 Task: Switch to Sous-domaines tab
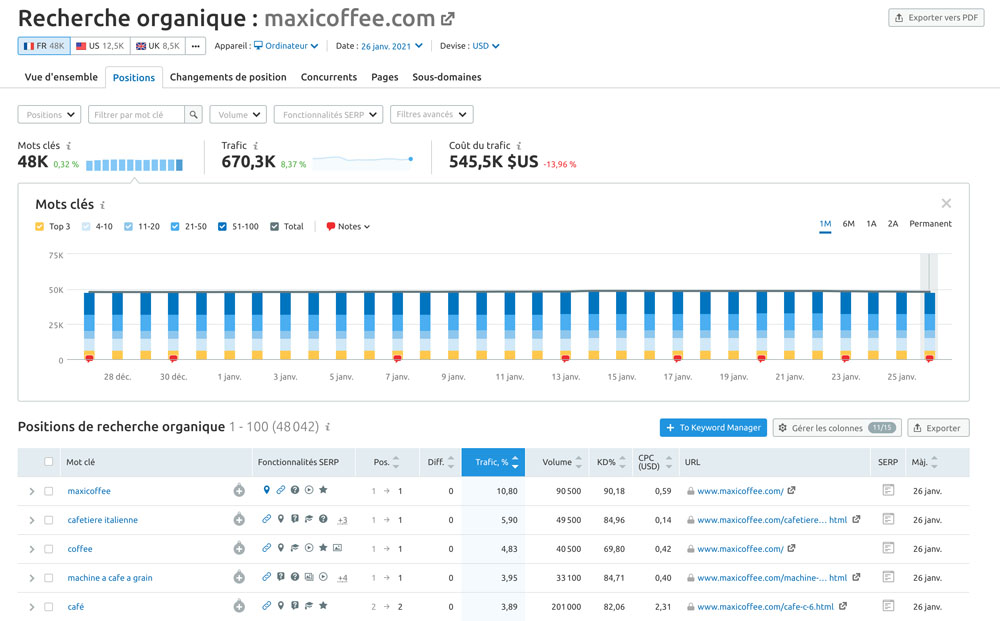[447, 77]
